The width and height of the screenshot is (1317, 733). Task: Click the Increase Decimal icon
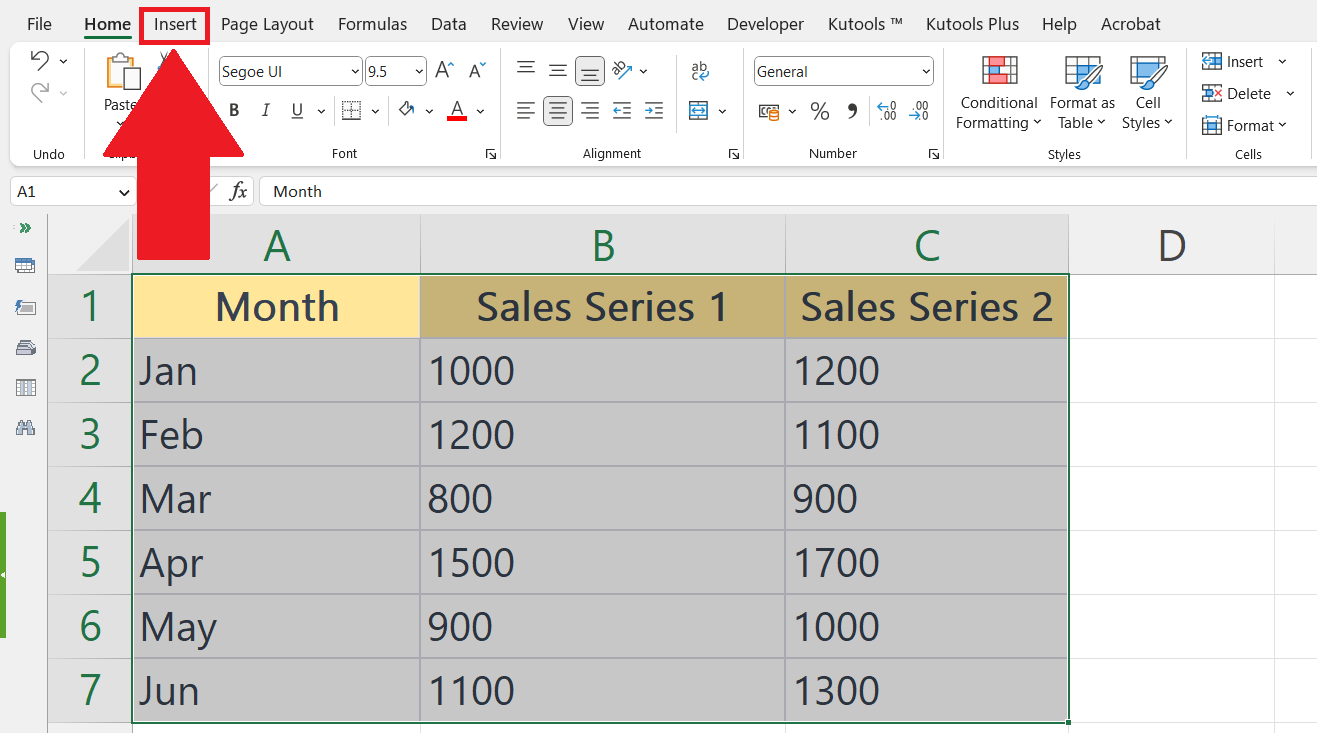(886, 111)
